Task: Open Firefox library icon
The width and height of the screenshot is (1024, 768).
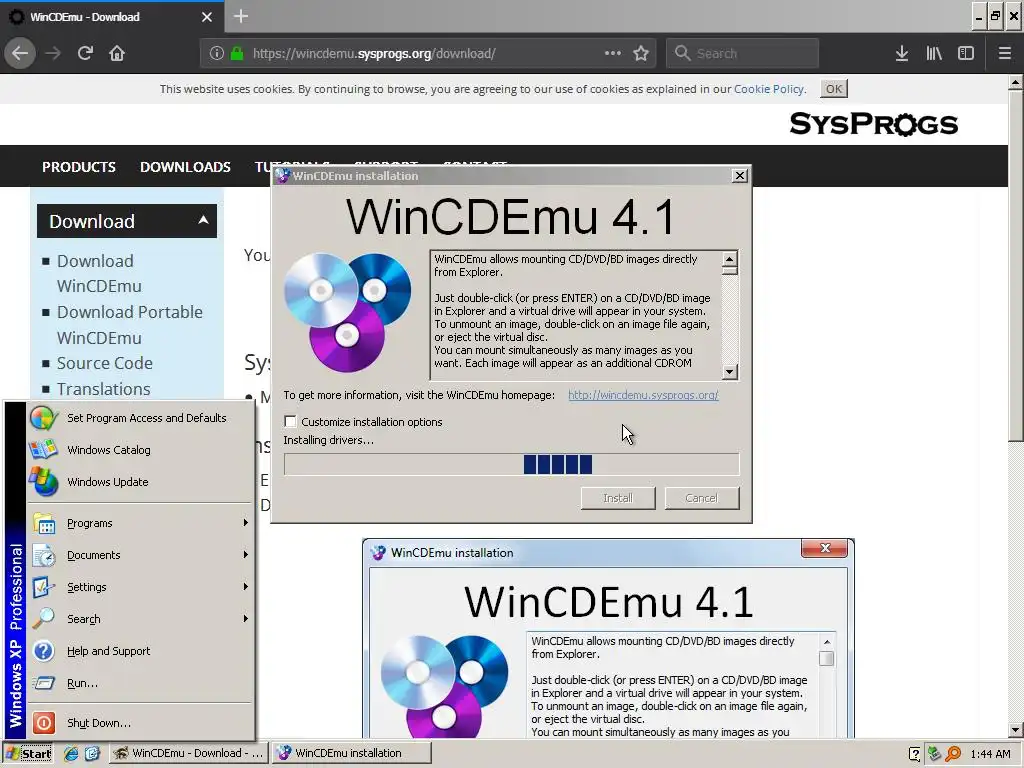Action: 934,53
